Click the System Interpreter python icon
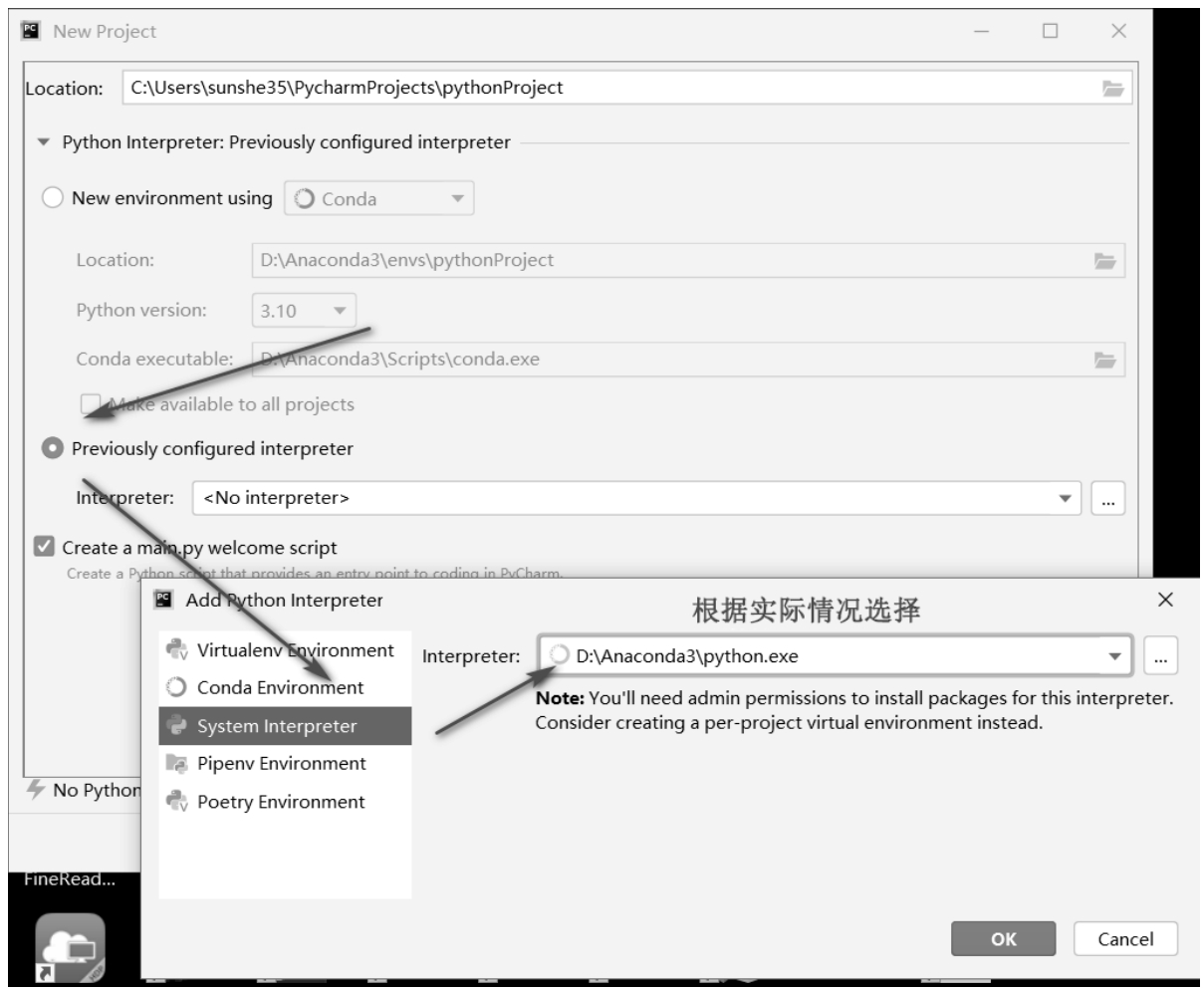 pyautogui.click(x=177, y=726)
